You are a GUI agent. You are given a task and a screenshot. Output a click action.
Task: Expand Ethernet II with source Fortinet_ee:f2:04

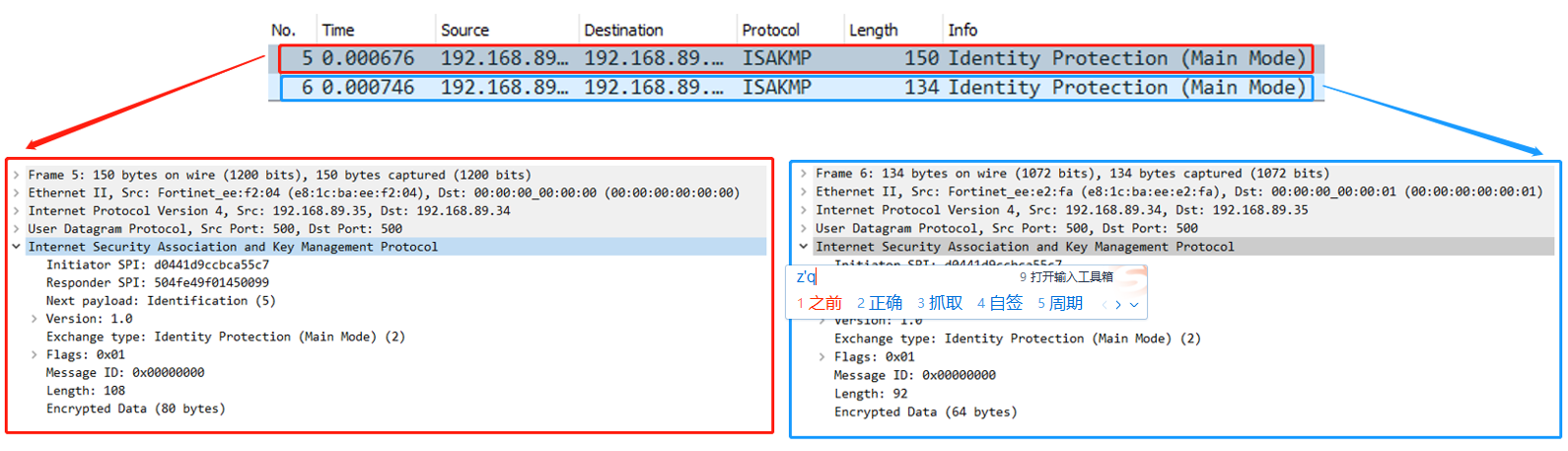click(17, 193)
